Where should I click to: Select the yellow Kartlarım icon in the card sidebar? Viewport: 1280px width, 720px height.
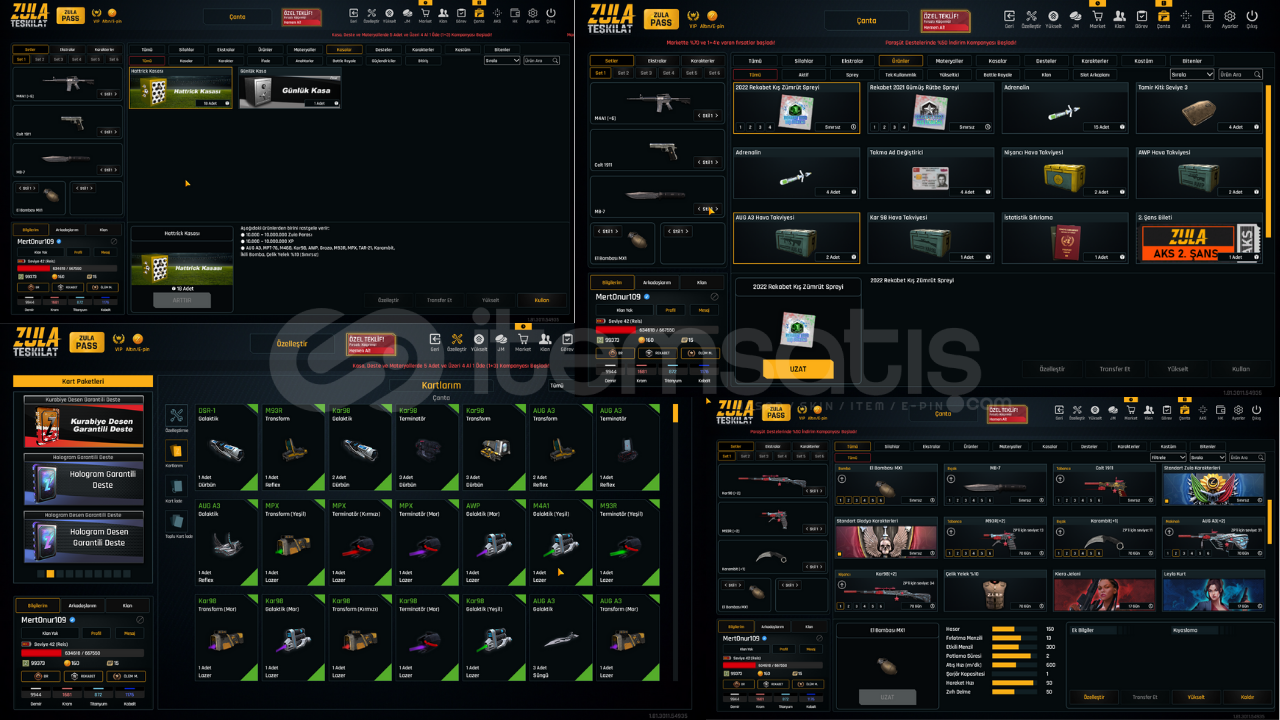point(176,452)
